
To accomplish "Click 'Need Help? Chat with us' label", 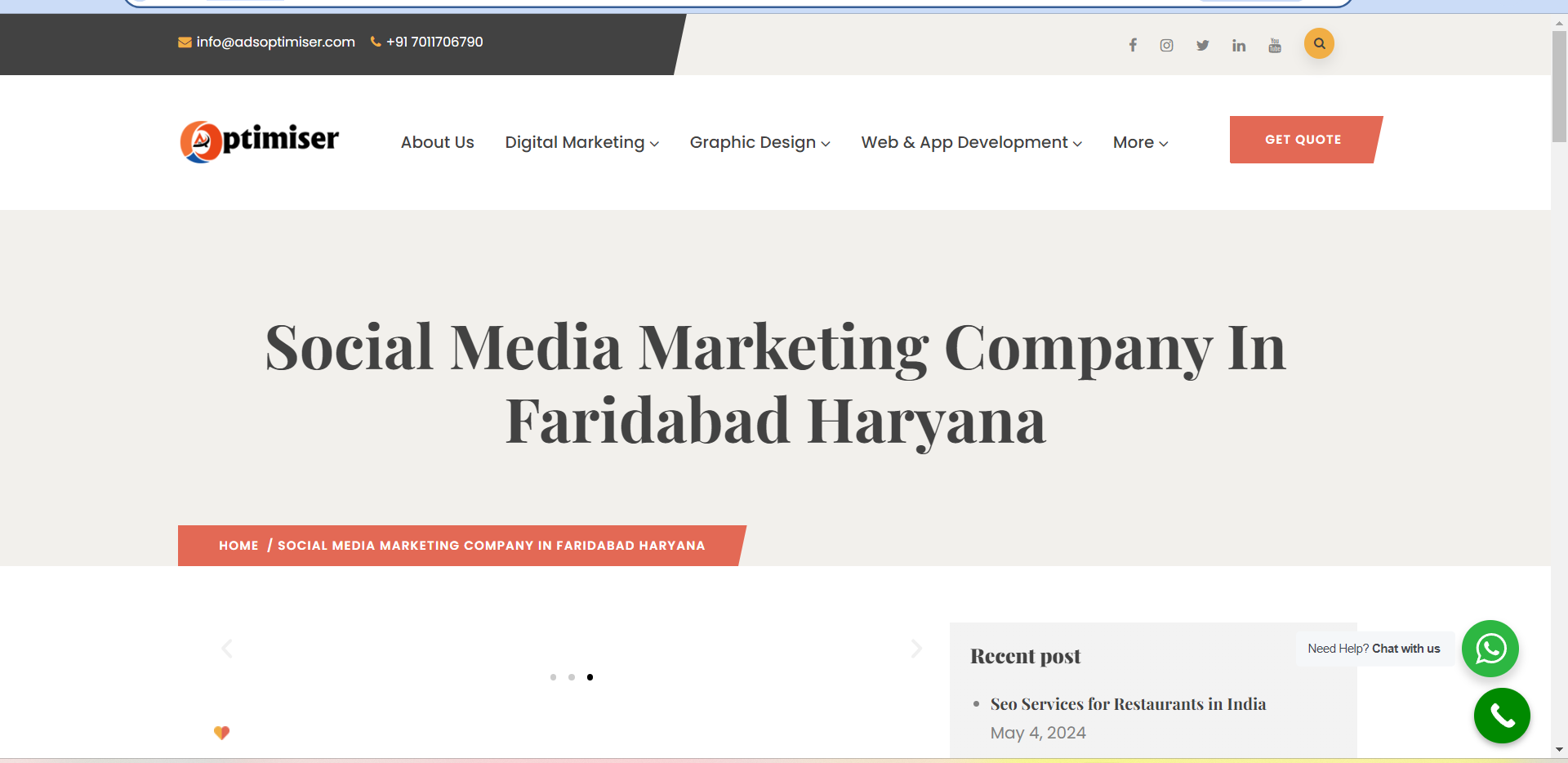I will 1374,649.
